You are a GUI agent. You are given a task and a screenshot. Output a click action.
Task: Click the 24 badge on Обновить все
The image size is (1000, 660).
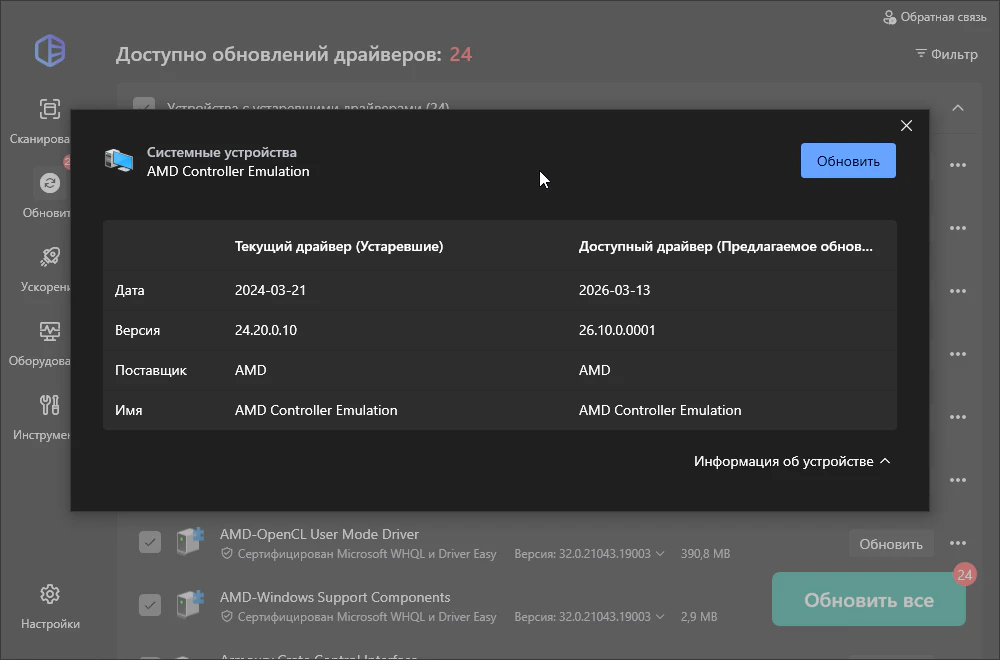[x=965, y=575]
